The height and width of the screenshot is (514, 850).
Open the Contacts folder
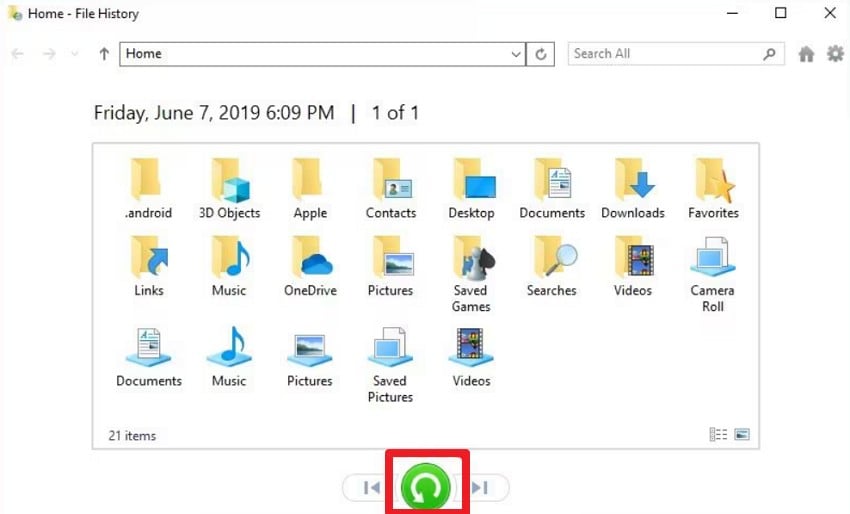(x=391, y=188)
